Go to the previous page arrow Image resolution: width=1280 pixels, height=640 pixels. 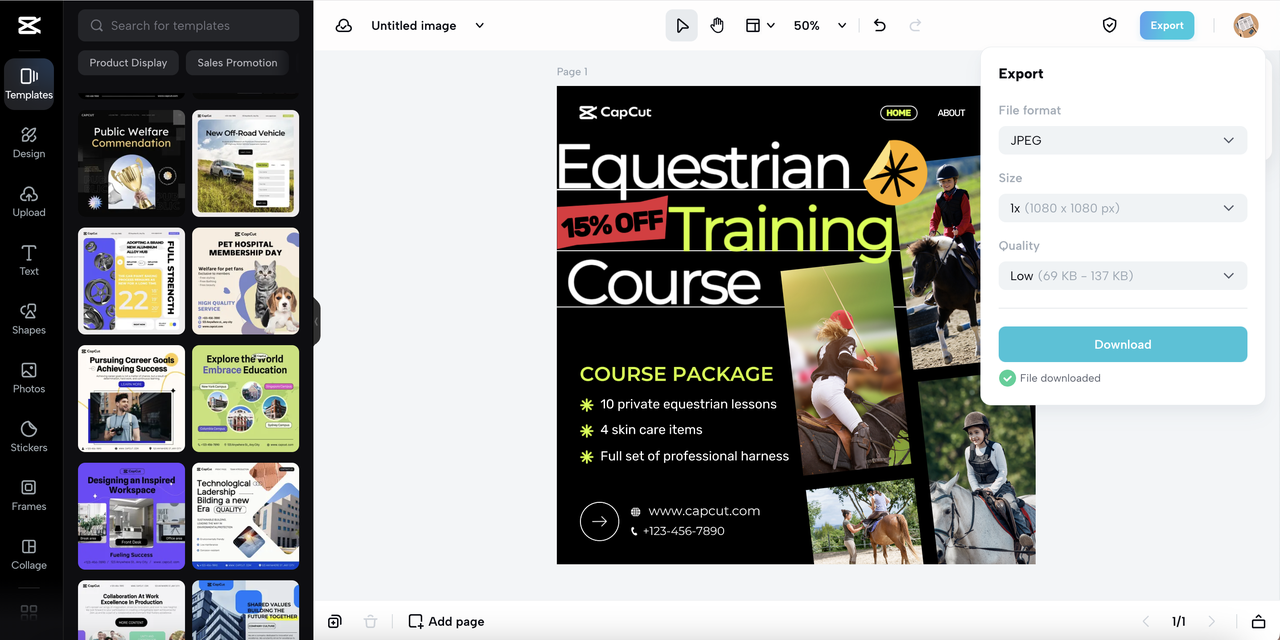pyautogui.click(x=1146, y=622)
